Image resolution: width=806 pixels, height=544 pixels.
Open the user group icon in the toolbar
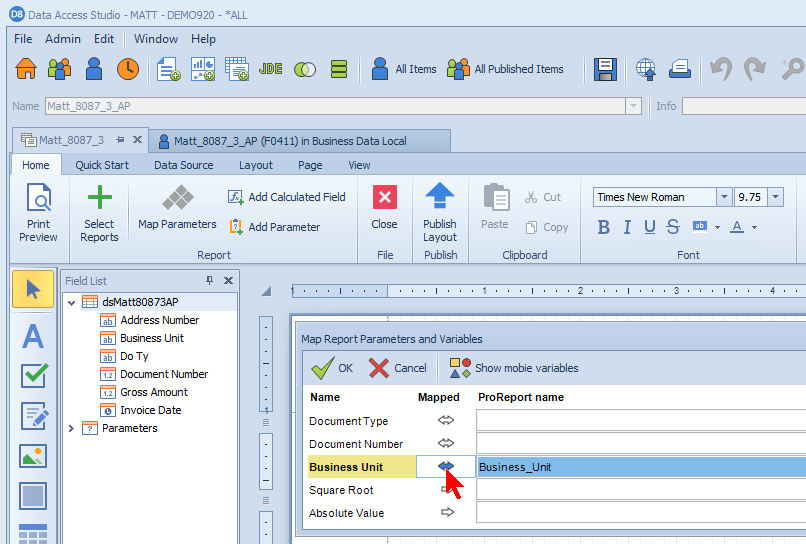pos(60,69)
